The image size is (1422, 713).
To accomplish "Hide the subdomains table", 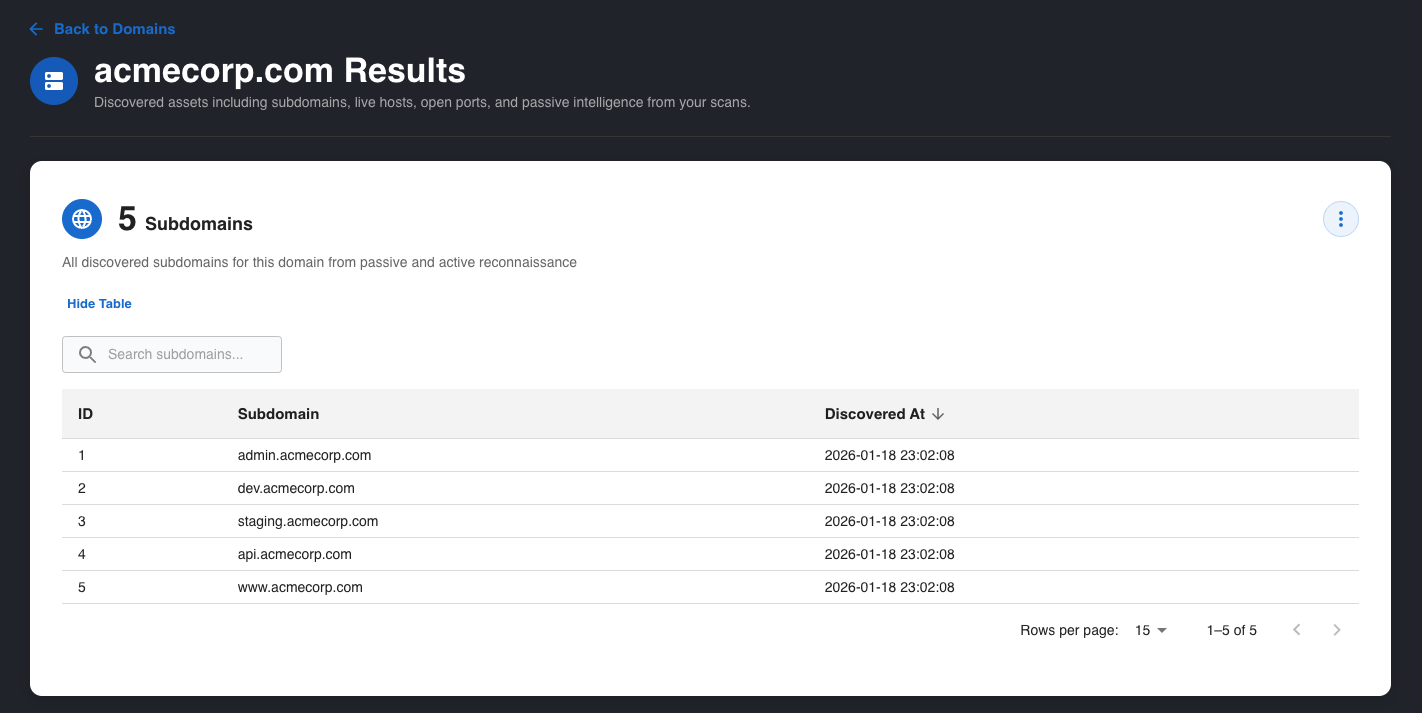I will (x=99, y=304).
